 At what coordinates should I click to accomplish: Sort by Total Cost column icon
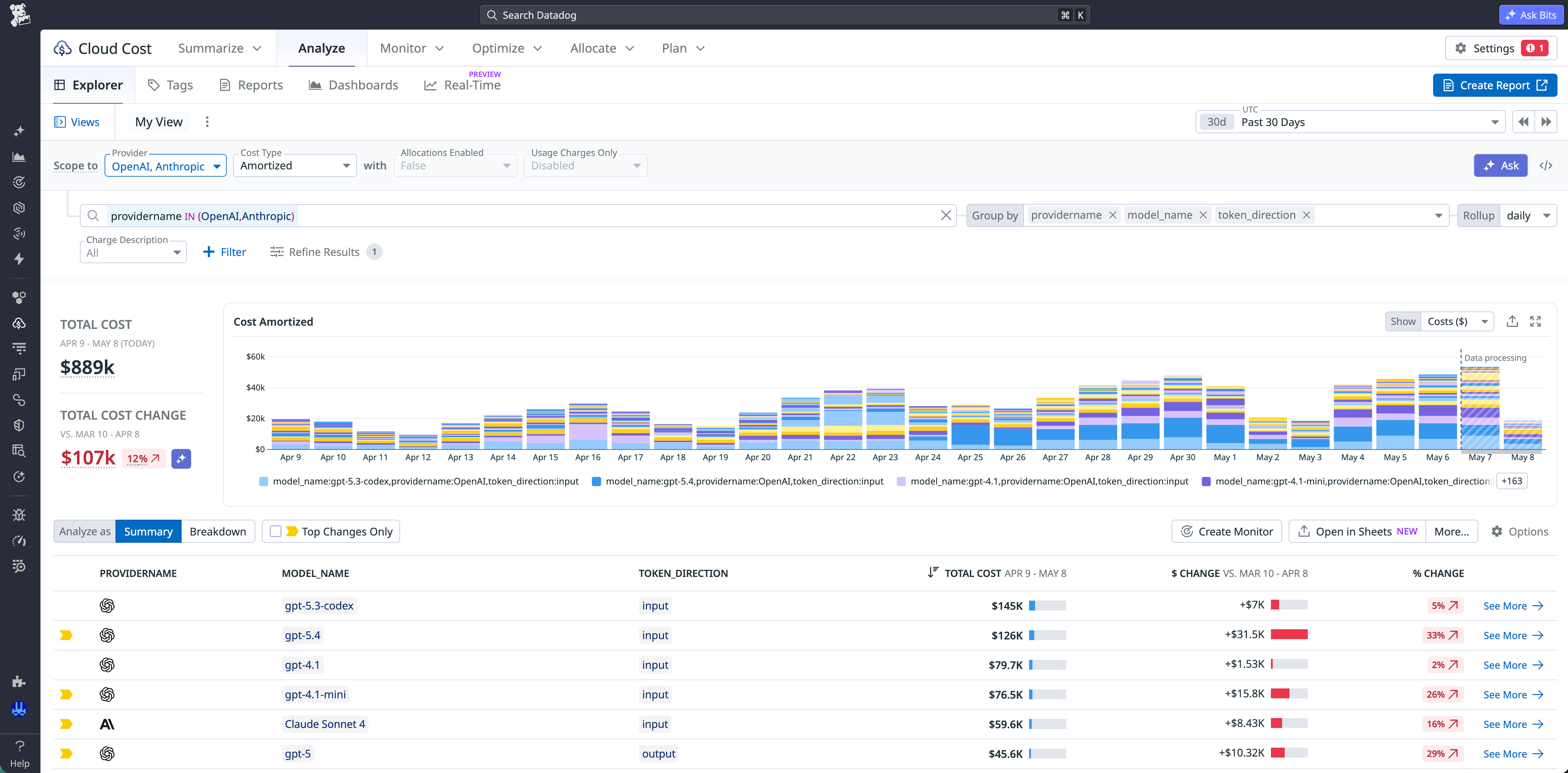[932, 573]
